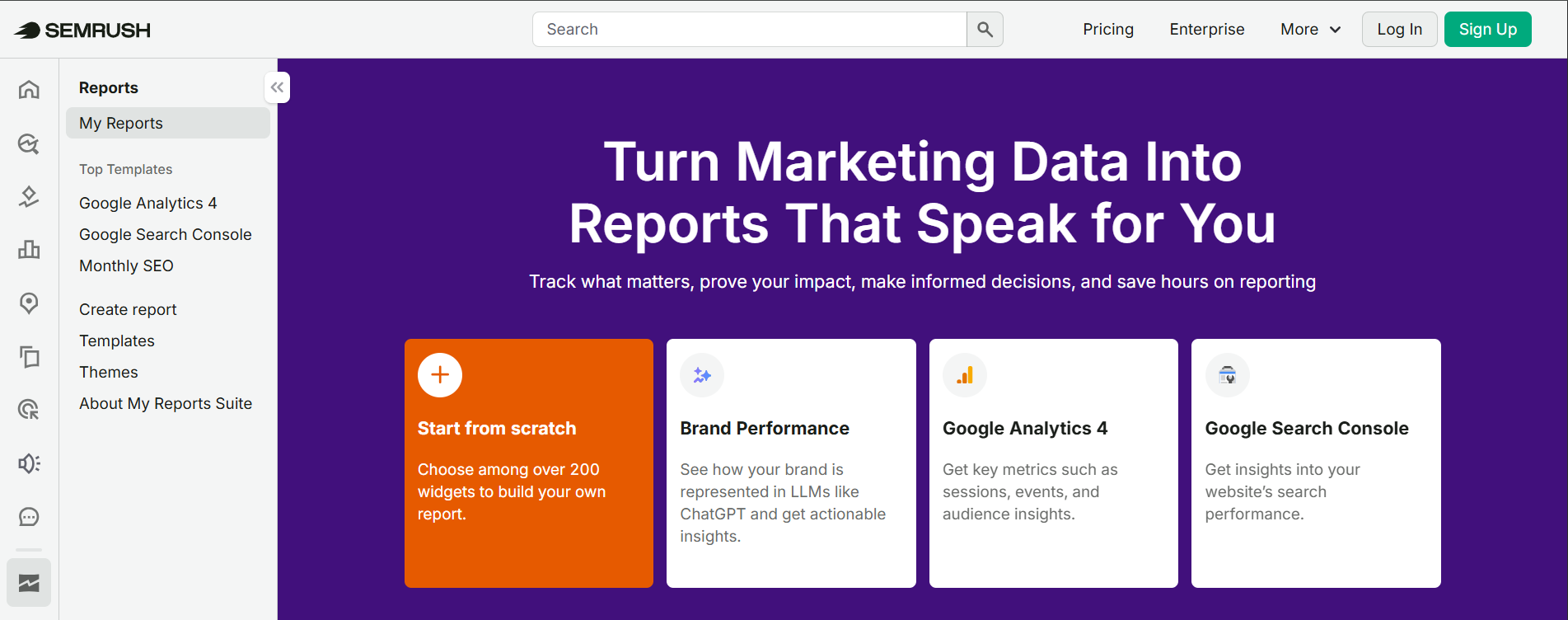Click the Semrush logo

click(x=82, y=31)
